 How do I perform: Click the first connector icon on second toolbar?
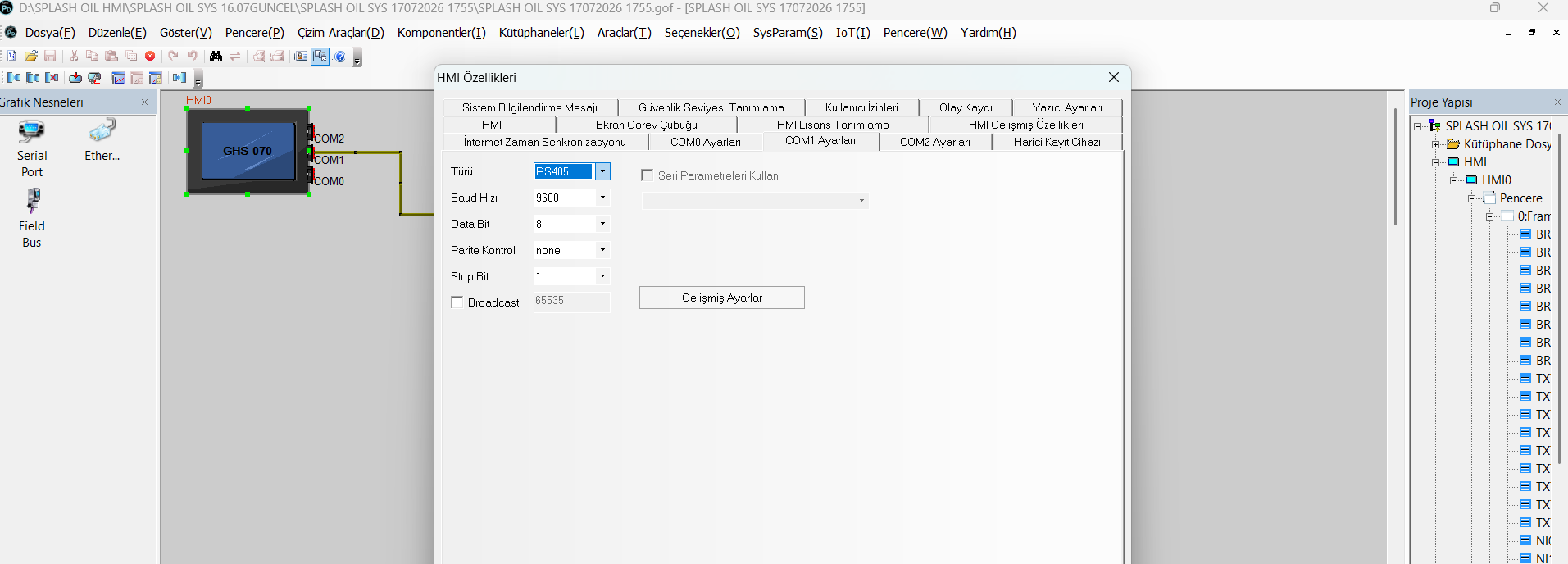[14, 78]
